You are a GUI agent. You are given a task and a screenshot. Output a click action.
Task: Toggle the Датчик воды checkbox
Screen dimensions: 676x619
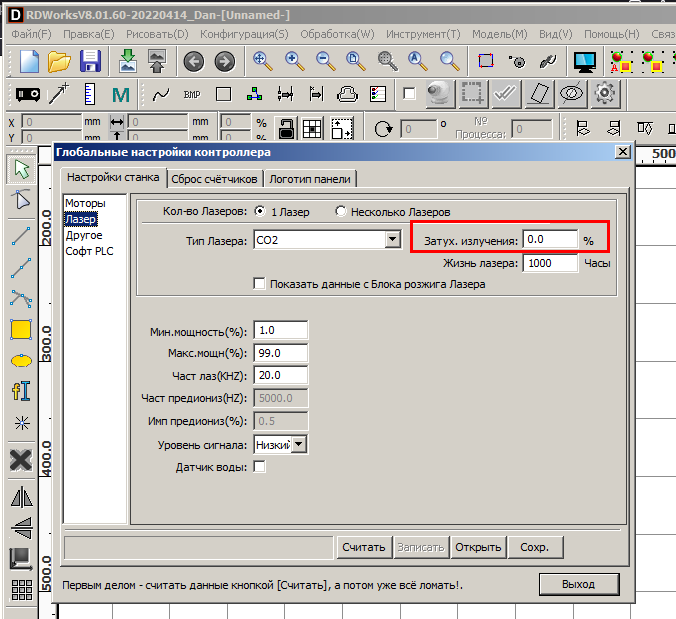pos(260,467)
